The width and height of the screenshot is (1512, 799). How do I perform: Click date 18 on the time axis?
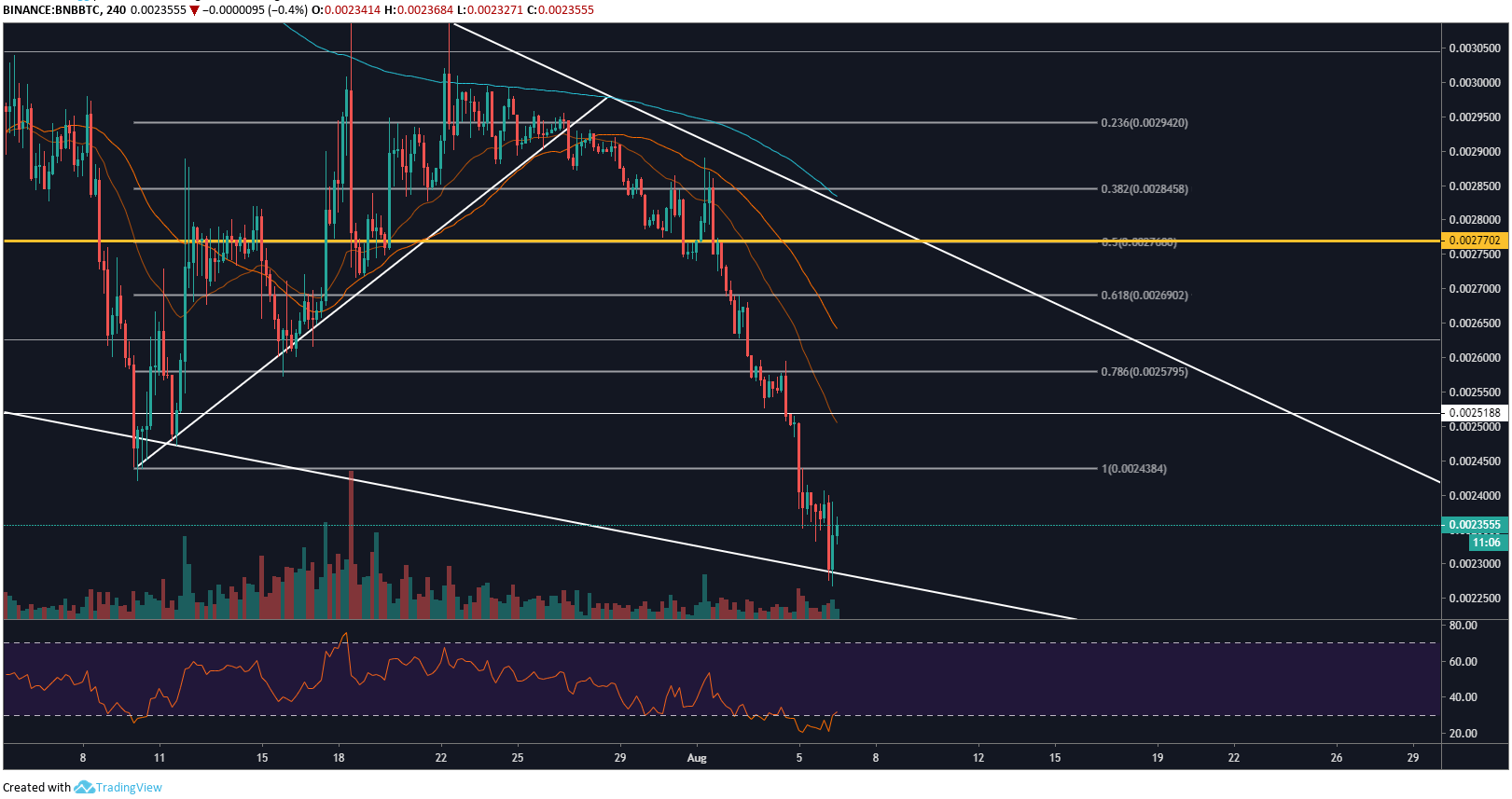tap(339, 758)
